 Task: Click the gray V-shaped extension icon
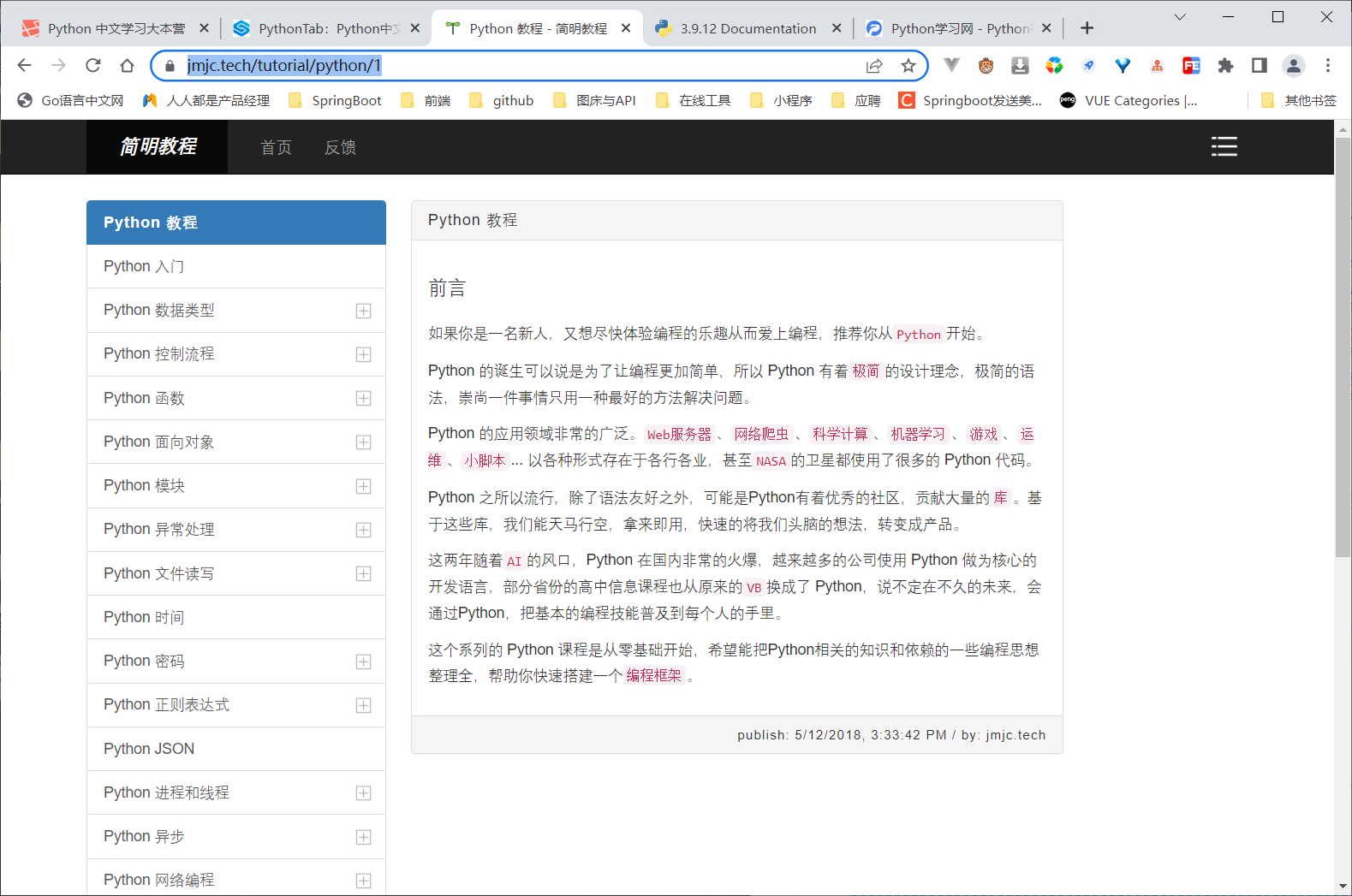[x=951, y=65]
